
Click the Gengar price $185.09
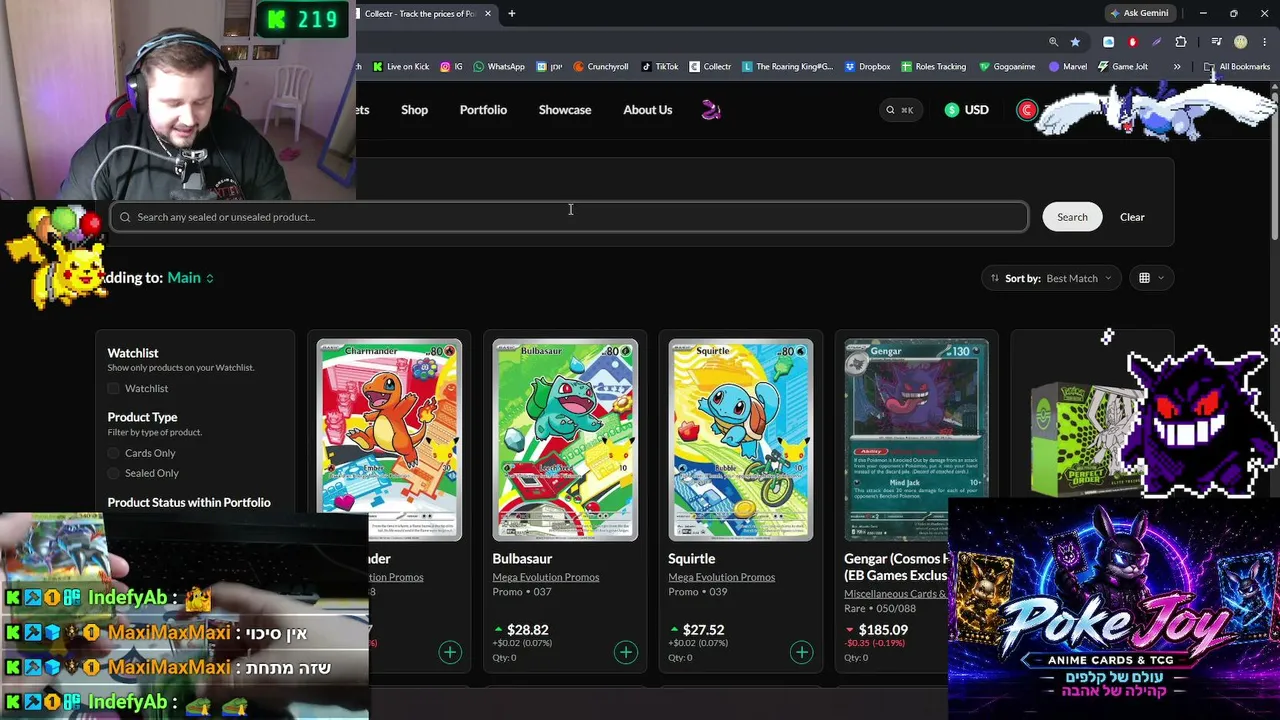[x=883, y=630]
